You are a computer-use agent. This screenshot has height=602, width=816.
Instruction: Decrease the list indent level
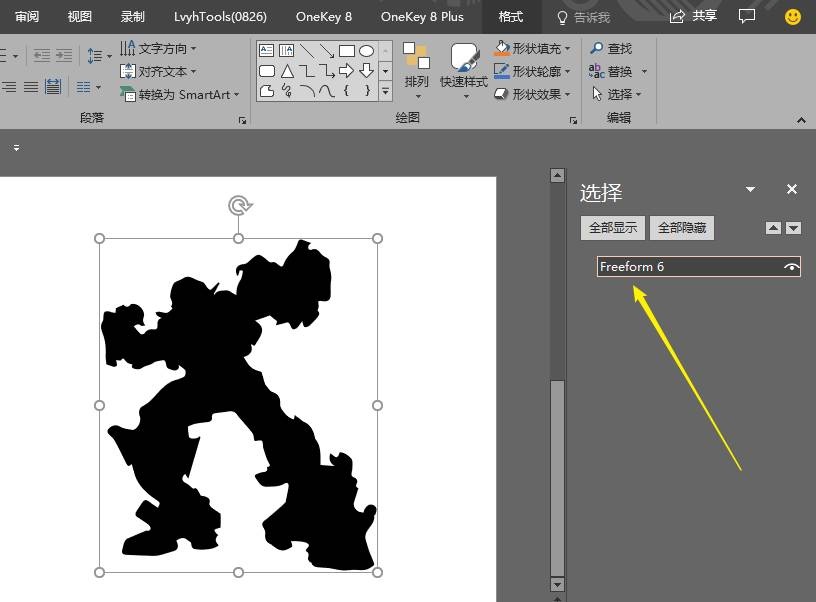tap(42, 55)
